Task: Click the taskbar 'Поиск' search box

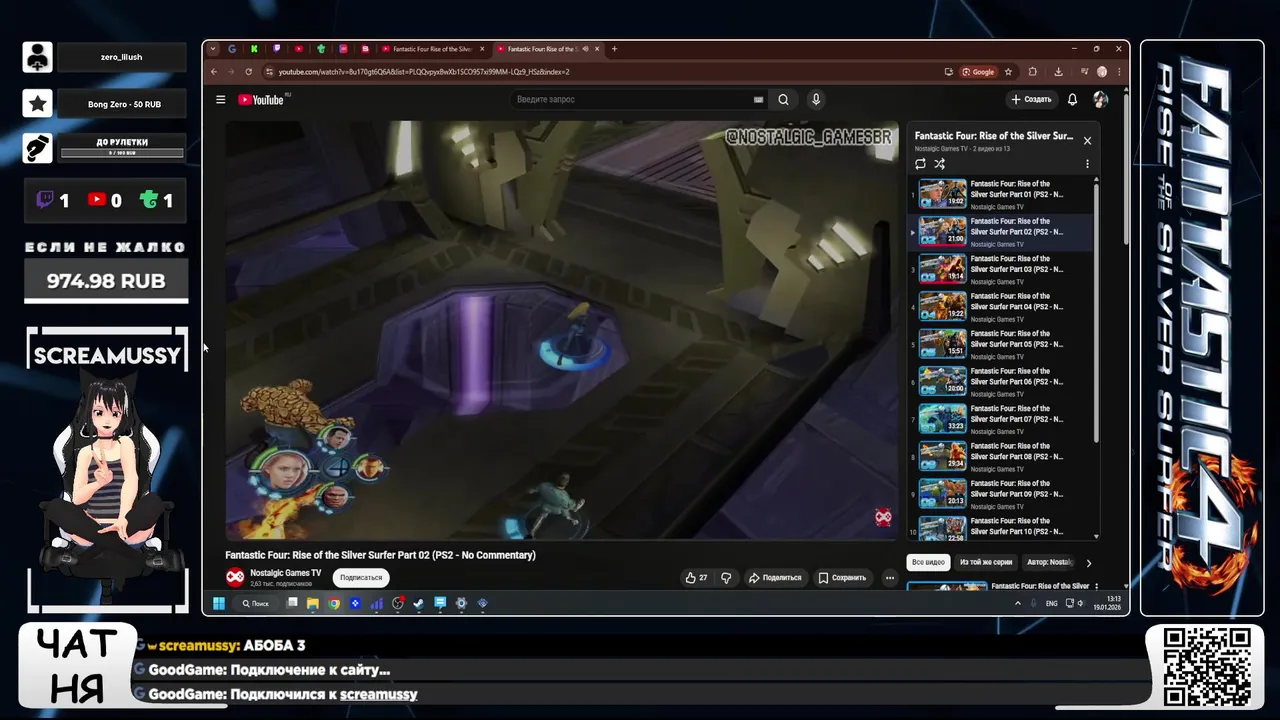Action: point(256,603)
